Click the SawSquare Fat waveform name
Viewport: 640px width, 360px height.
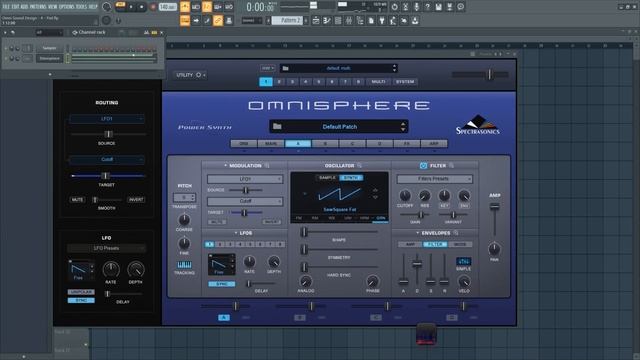pos(340,209)
